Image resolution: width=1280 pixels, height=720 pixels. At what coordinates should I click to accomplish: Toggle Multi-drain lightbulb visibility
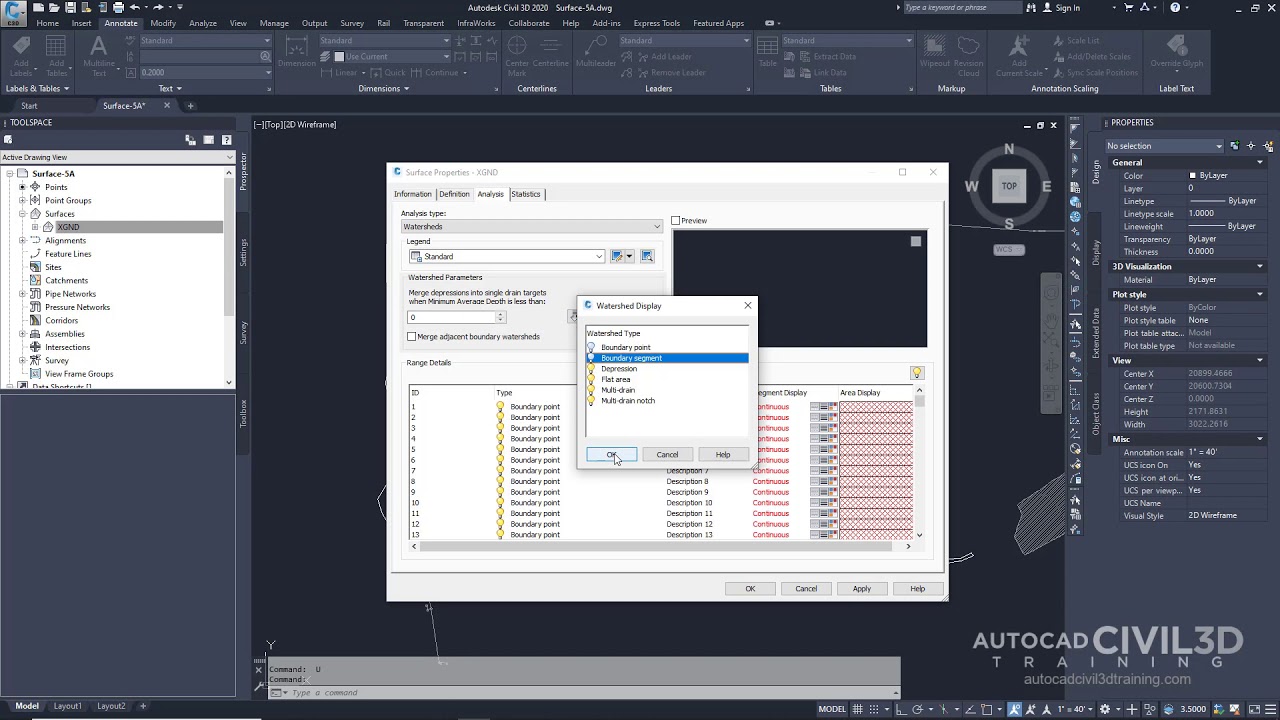click(591, 390)
